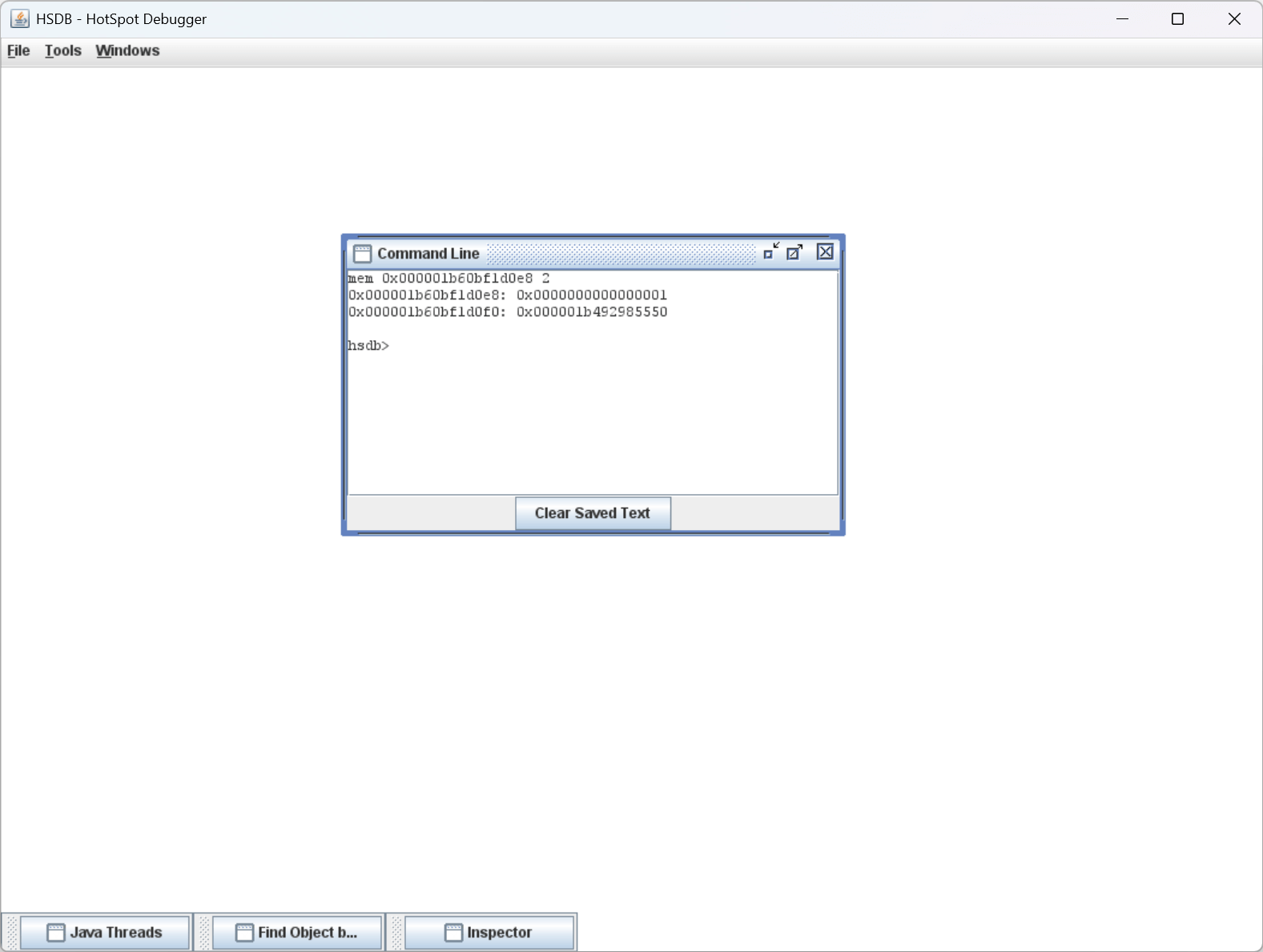Click the window icon on Java Threads button
This screenshot has height=952, width=1263.
pyautogui.click(x=56, y=933)
